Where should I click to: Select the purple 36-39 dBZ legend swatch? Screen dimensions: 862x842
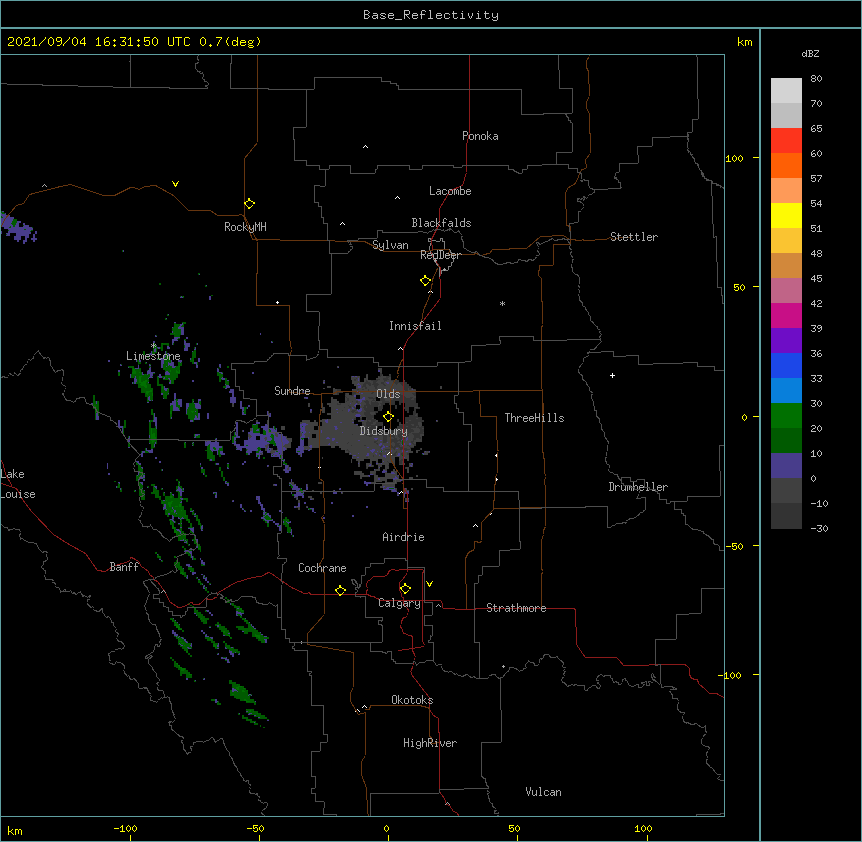(786, 341)
